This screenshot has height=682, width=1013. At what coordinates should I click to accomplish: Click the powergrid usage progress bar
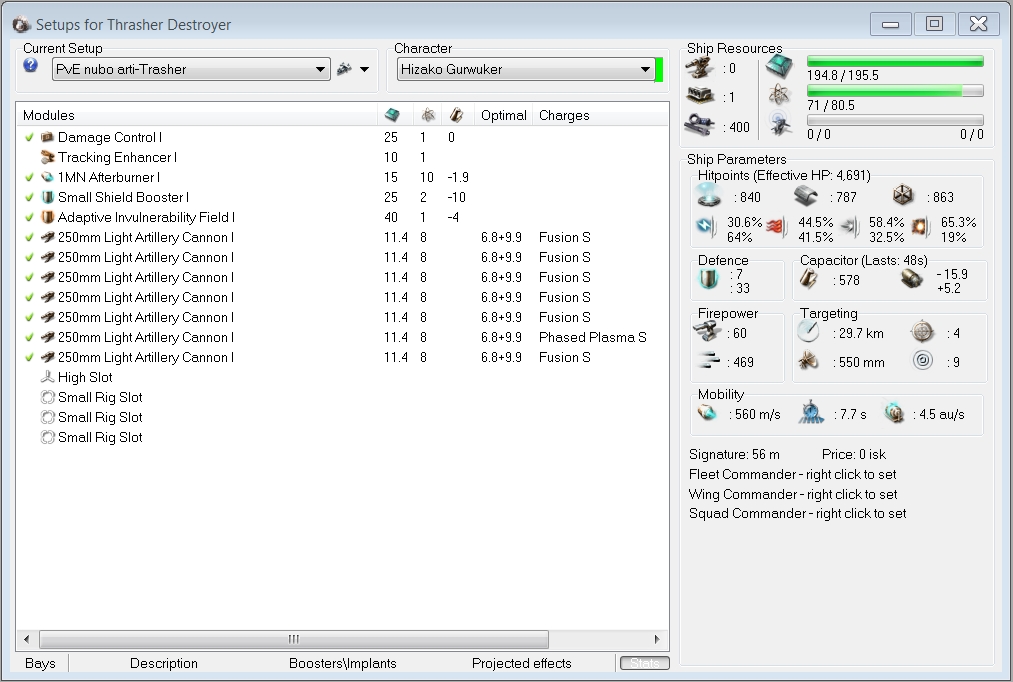895,91
